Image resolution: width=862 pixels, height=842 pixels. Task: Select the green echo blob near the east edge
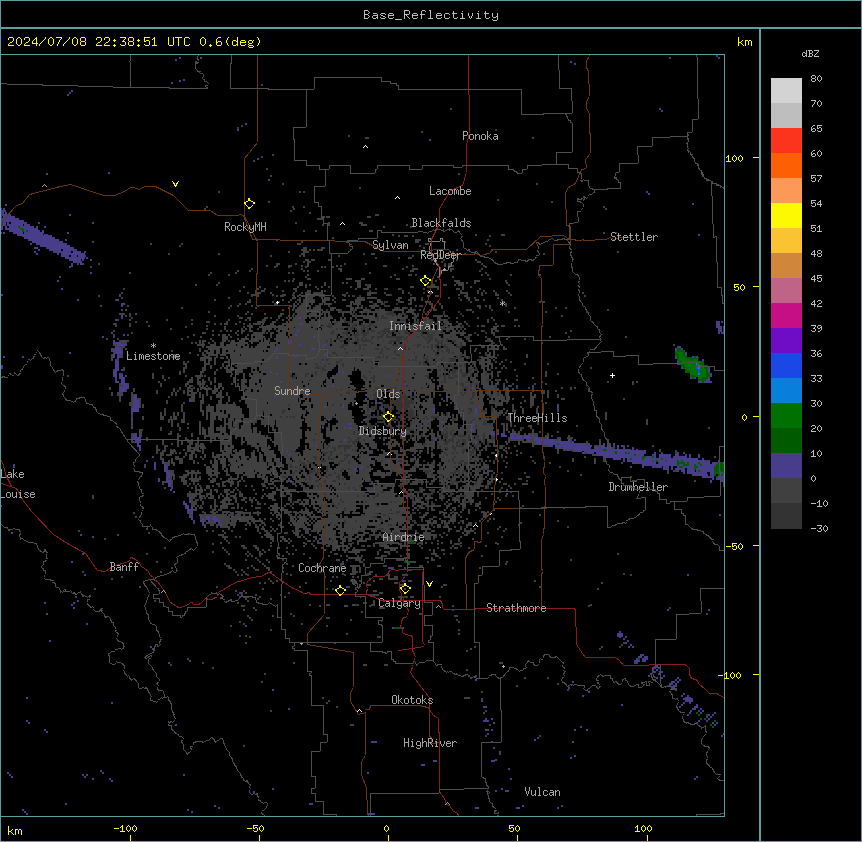coord(692,364)
